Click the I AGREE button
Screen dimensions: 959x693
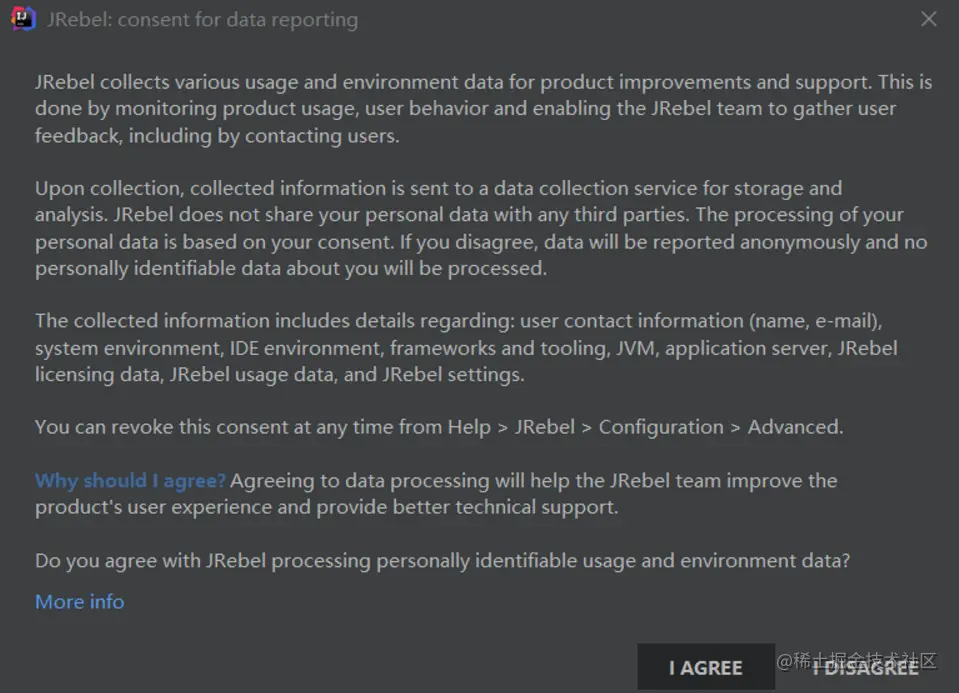click(706, 667)
